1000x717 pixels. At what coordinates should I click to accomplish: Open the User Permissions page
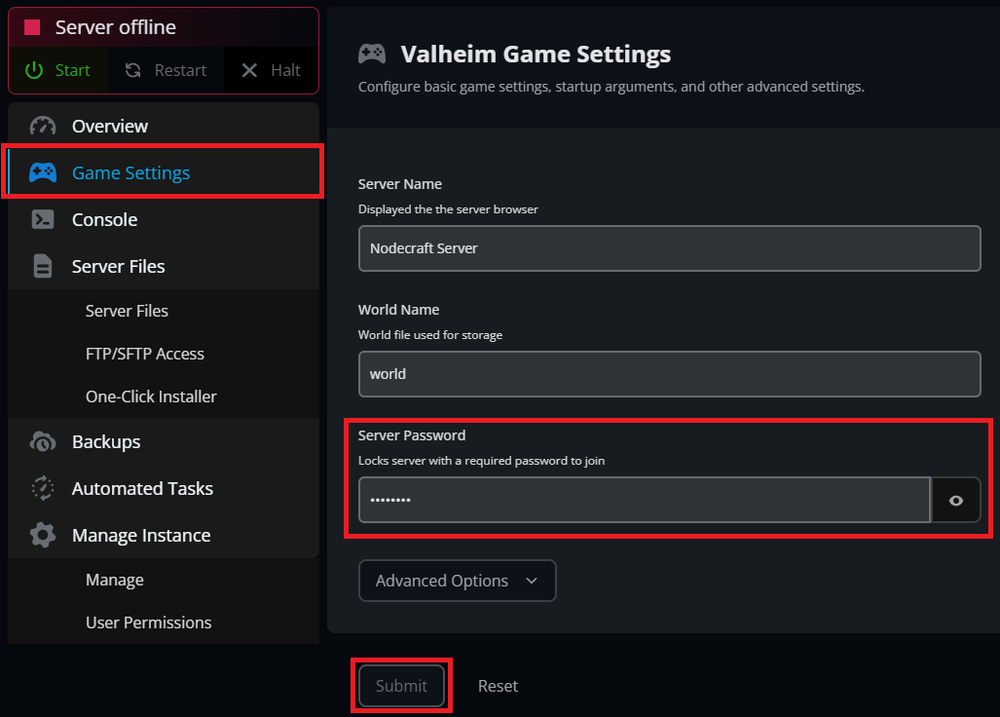coord(148,622)
